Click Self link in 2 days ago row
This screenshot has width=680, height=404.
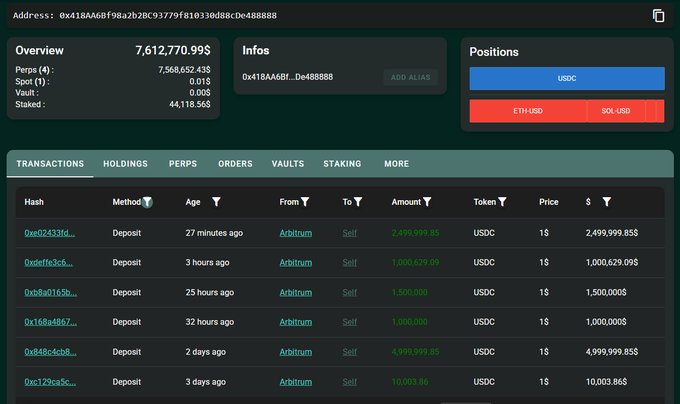point(350,352)
